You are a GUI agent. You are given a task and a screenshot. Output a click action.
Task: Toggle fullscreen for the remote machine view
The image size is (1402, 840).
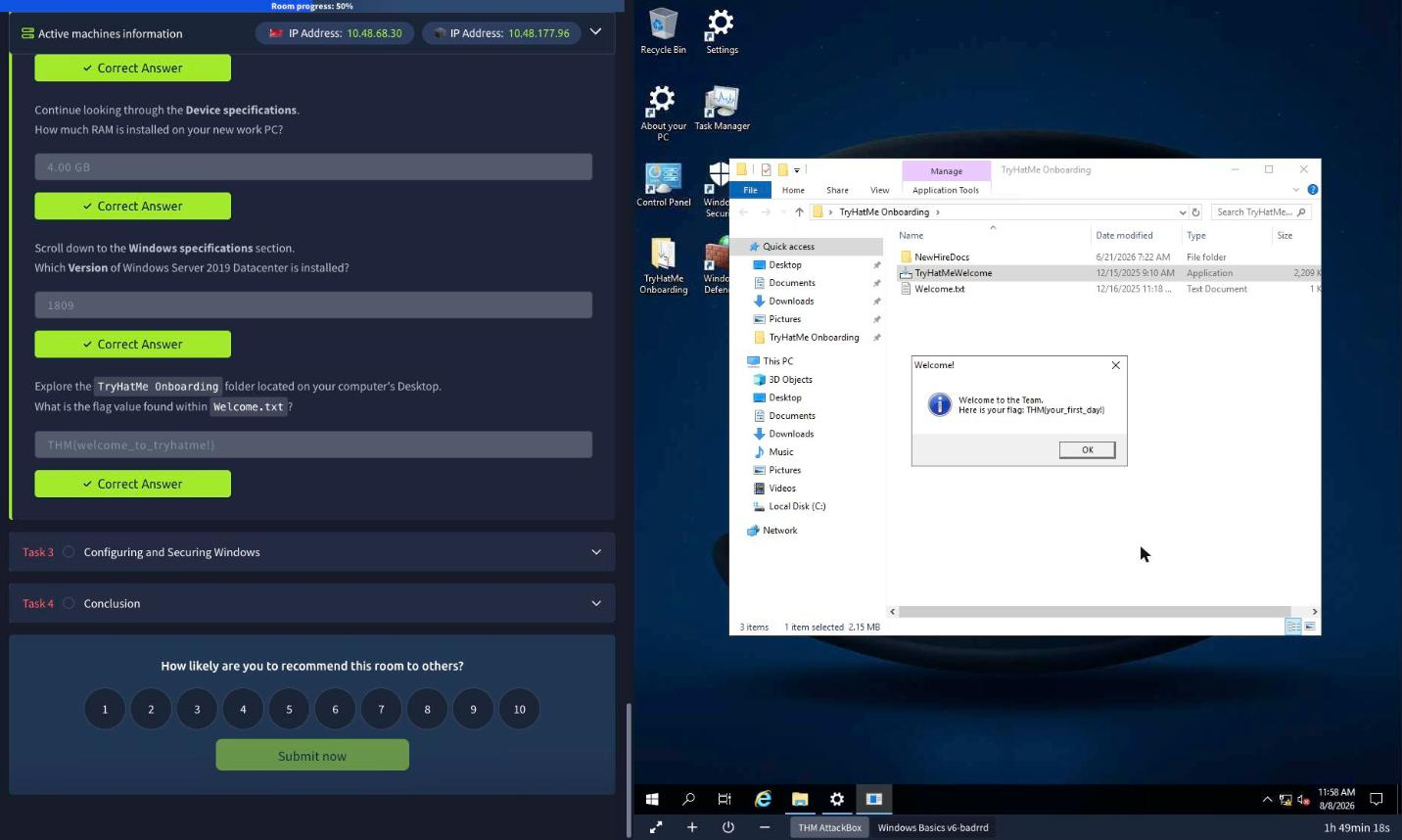tap(656, 827)
